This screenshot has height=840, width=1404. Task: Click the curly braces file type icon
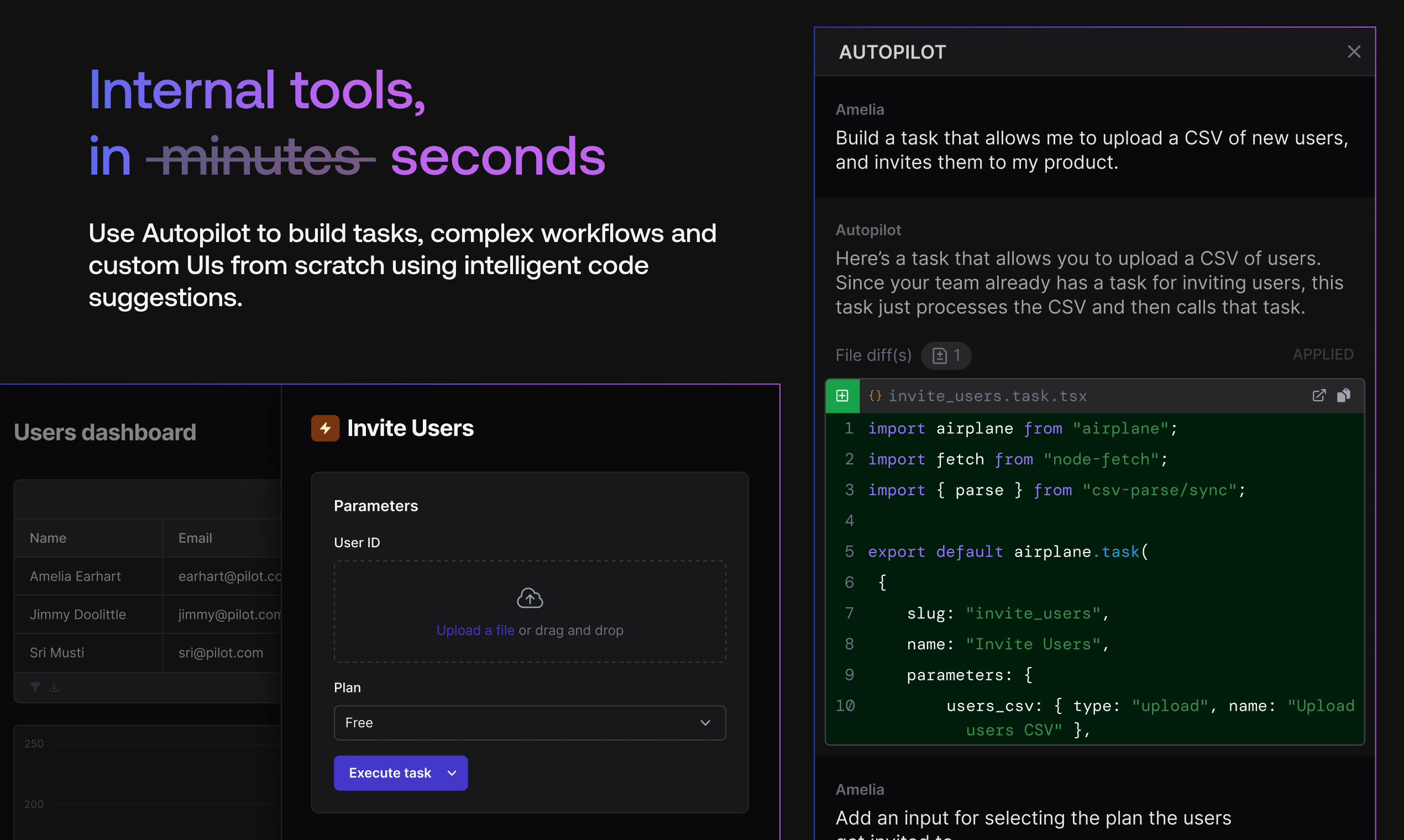(874, 396)
